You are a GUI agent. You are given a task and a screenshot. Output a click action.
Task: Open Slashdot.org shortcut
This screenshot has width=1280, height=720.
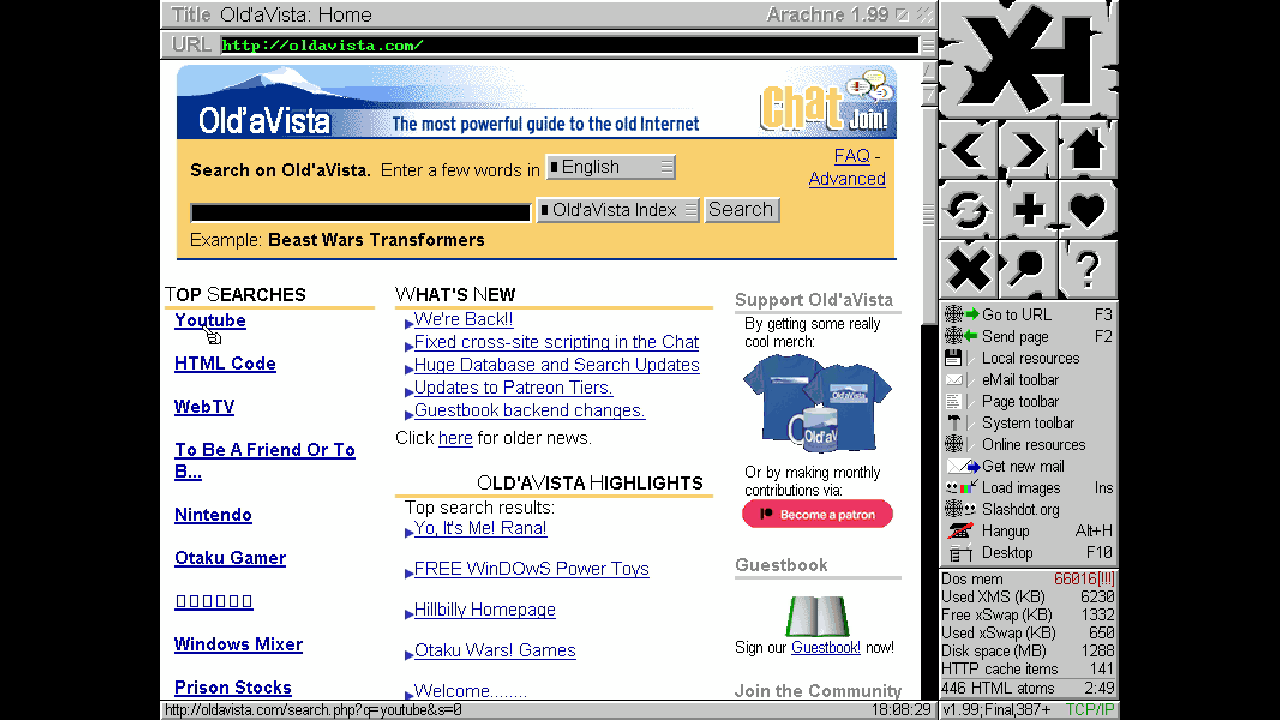pyautogui.click(x=1028, y=509)
